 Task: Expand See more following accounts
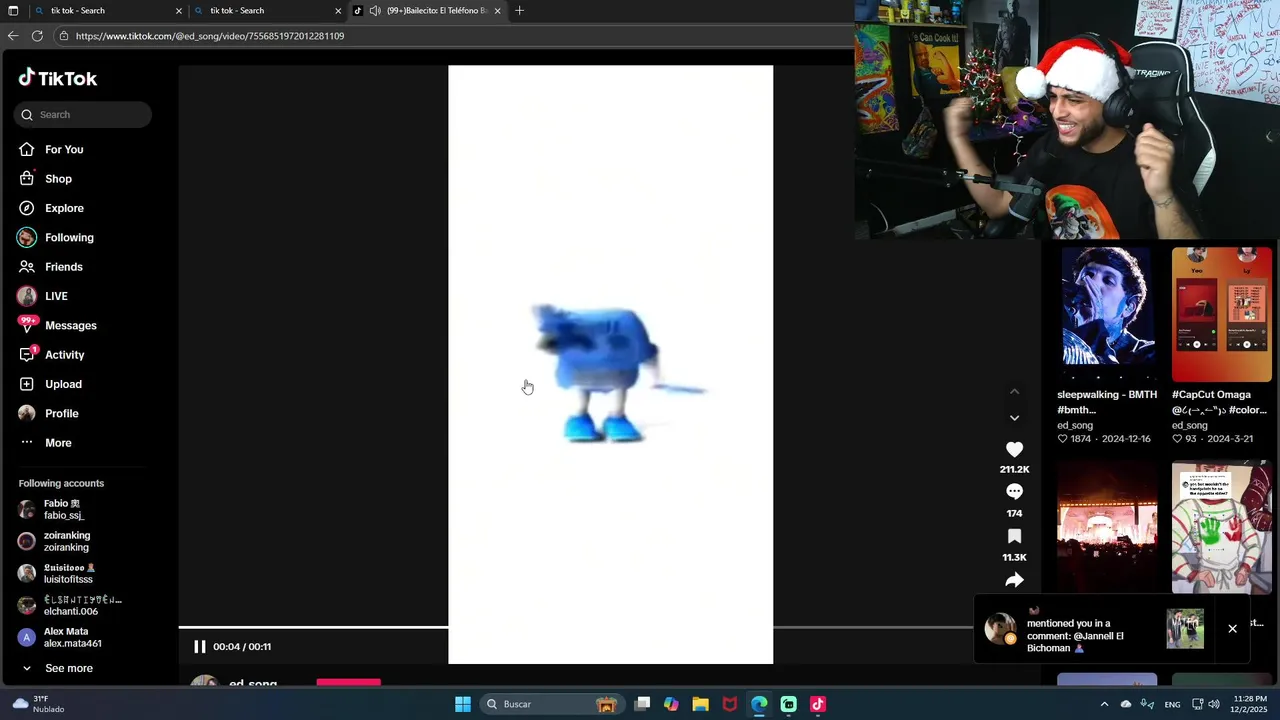[x=68, y=668]
